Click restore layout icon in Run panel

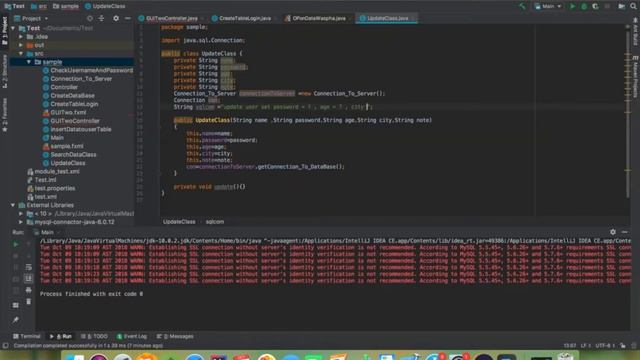click(x=16, y=305)
